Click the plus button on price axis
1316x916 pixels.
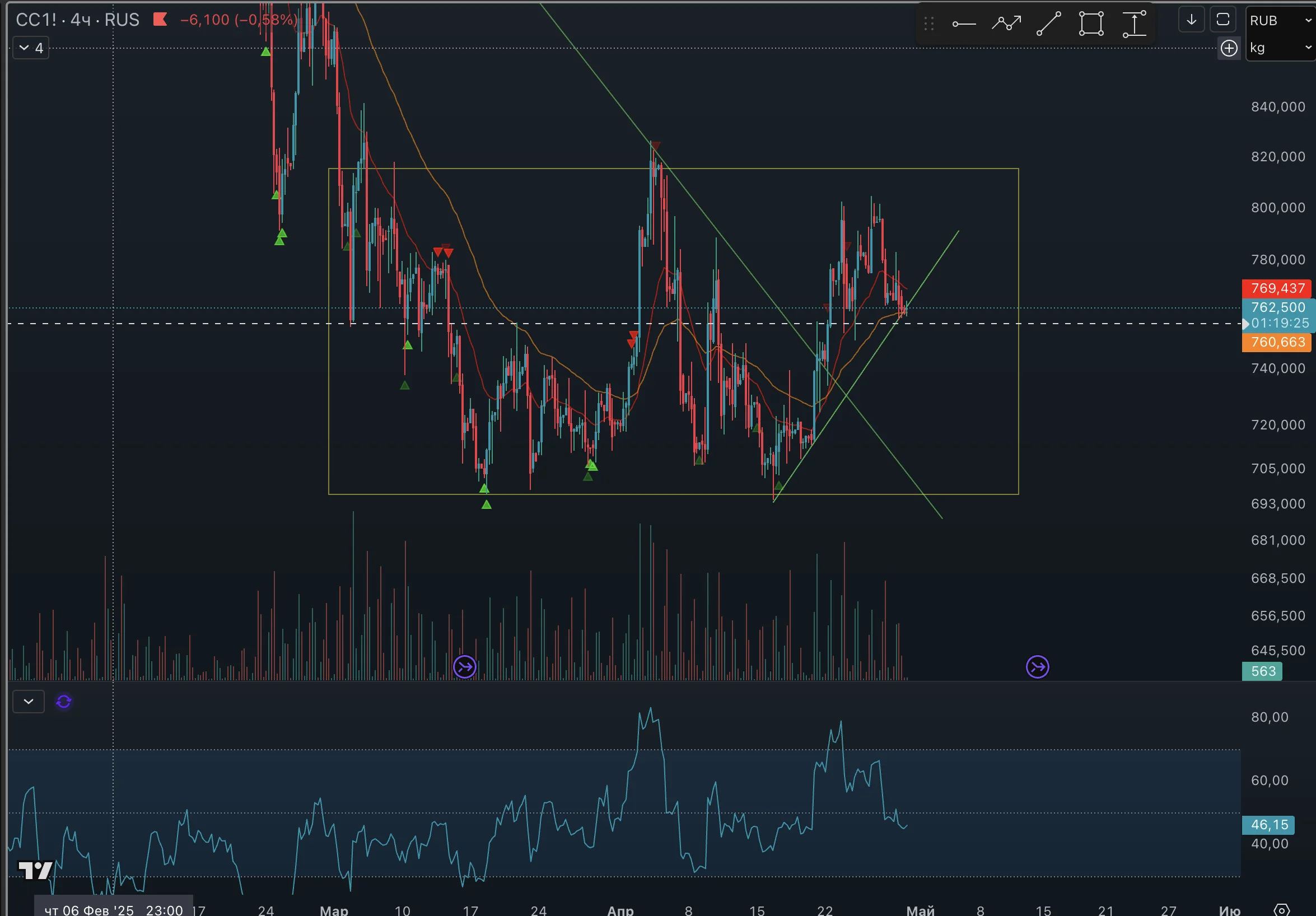tap(1228, 48)
